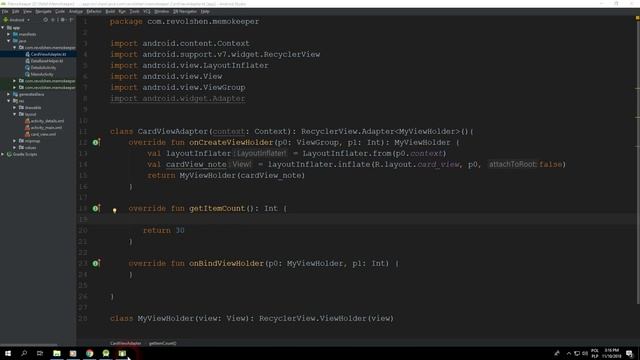Select activity_main.xml layout file
640x360 pixels.
point(43,127)
